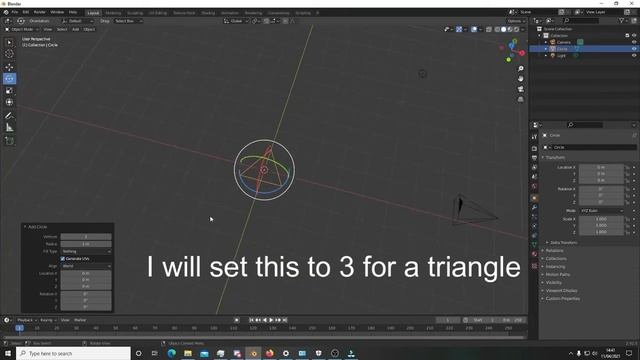Click Windows taskbar search box

[x=73, y=353]
